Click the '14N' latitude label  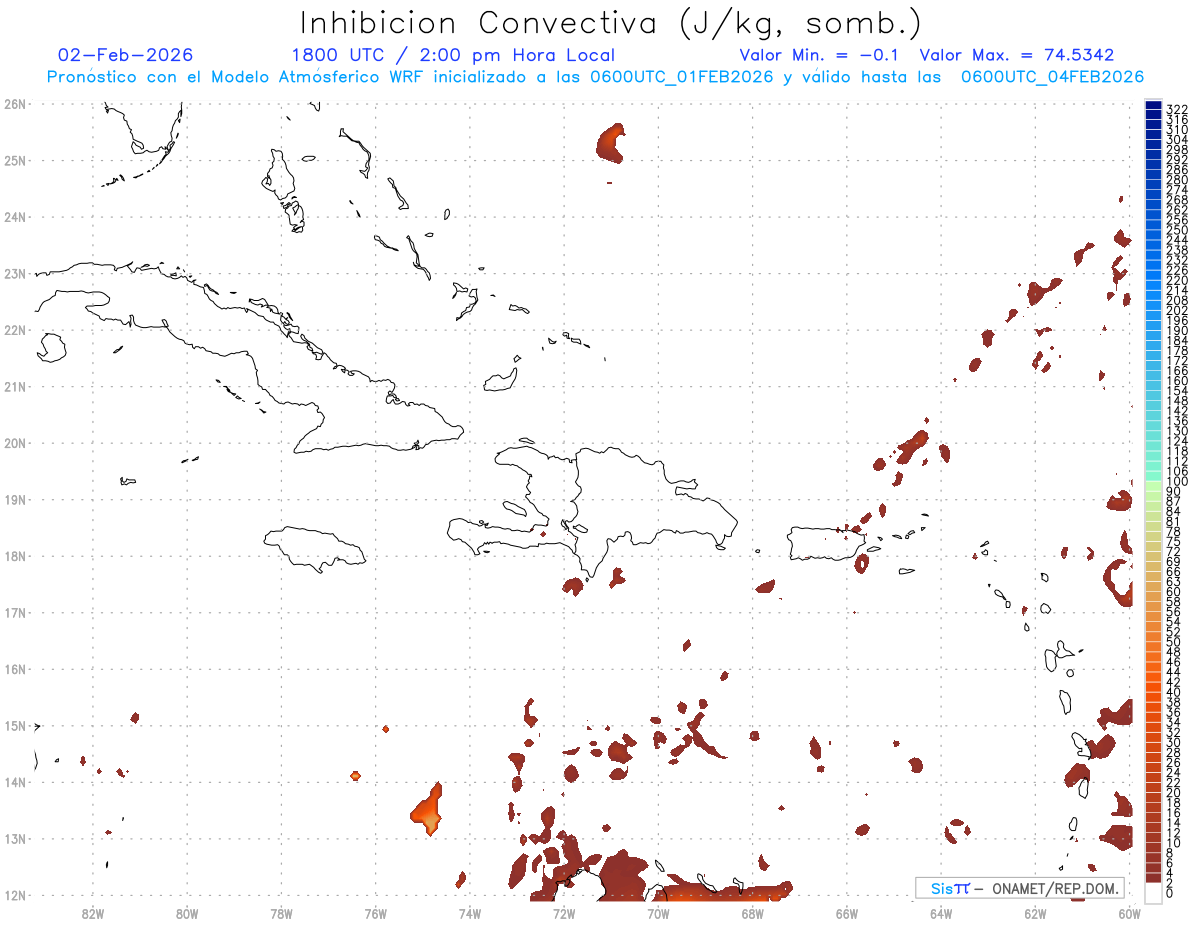click(x=15, y=782)
